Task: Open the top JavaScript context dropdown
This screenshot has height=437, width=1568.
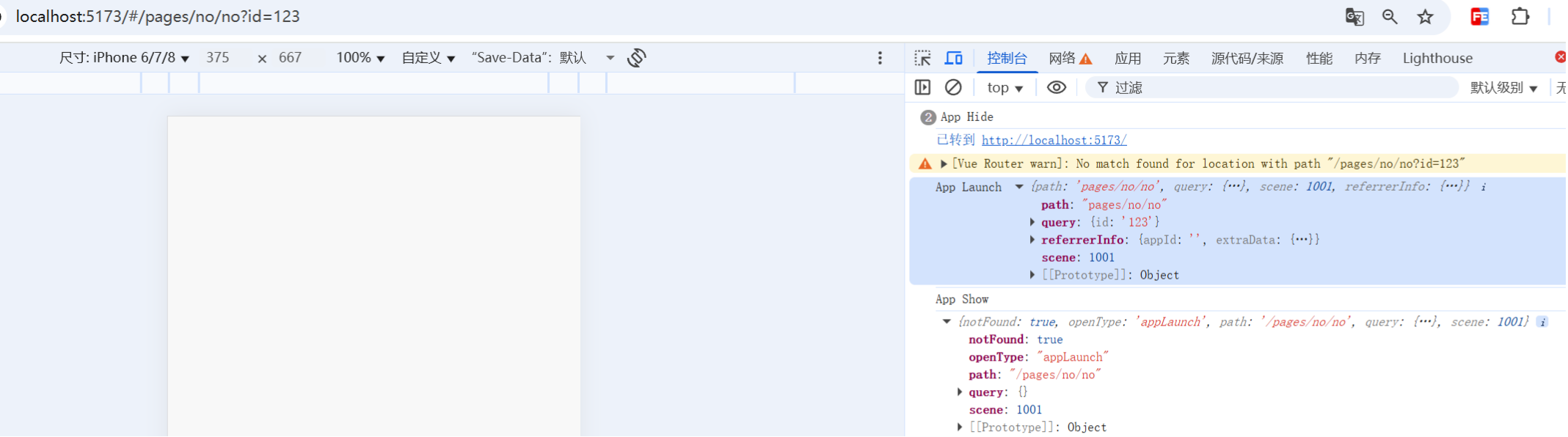Action: click(1004, 88)
